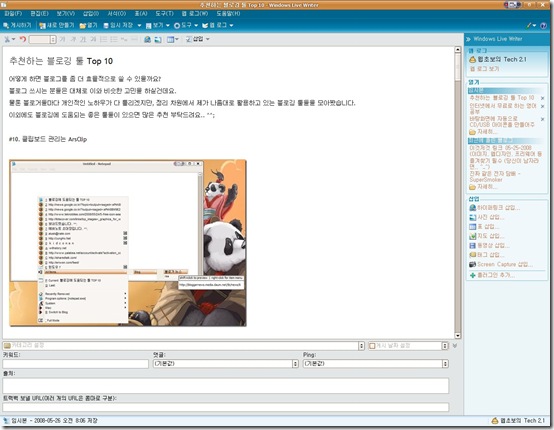The height and width of the screenshot is (430, 554).
Task: Click the 키워드 input field
Action: pyautogui.click(x=76, y=364)
